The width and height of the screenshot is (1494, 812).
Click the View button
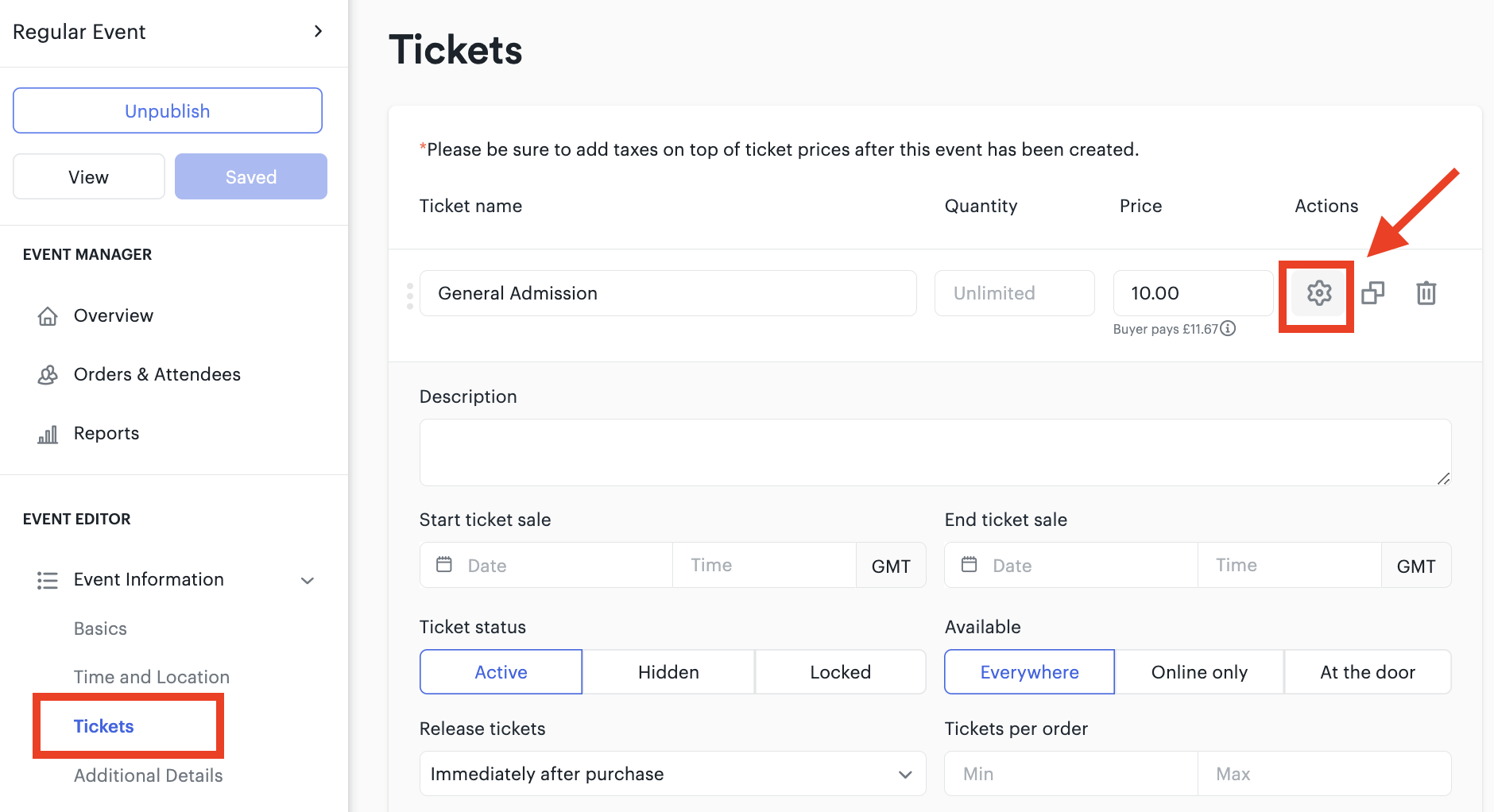coord(89,176)
